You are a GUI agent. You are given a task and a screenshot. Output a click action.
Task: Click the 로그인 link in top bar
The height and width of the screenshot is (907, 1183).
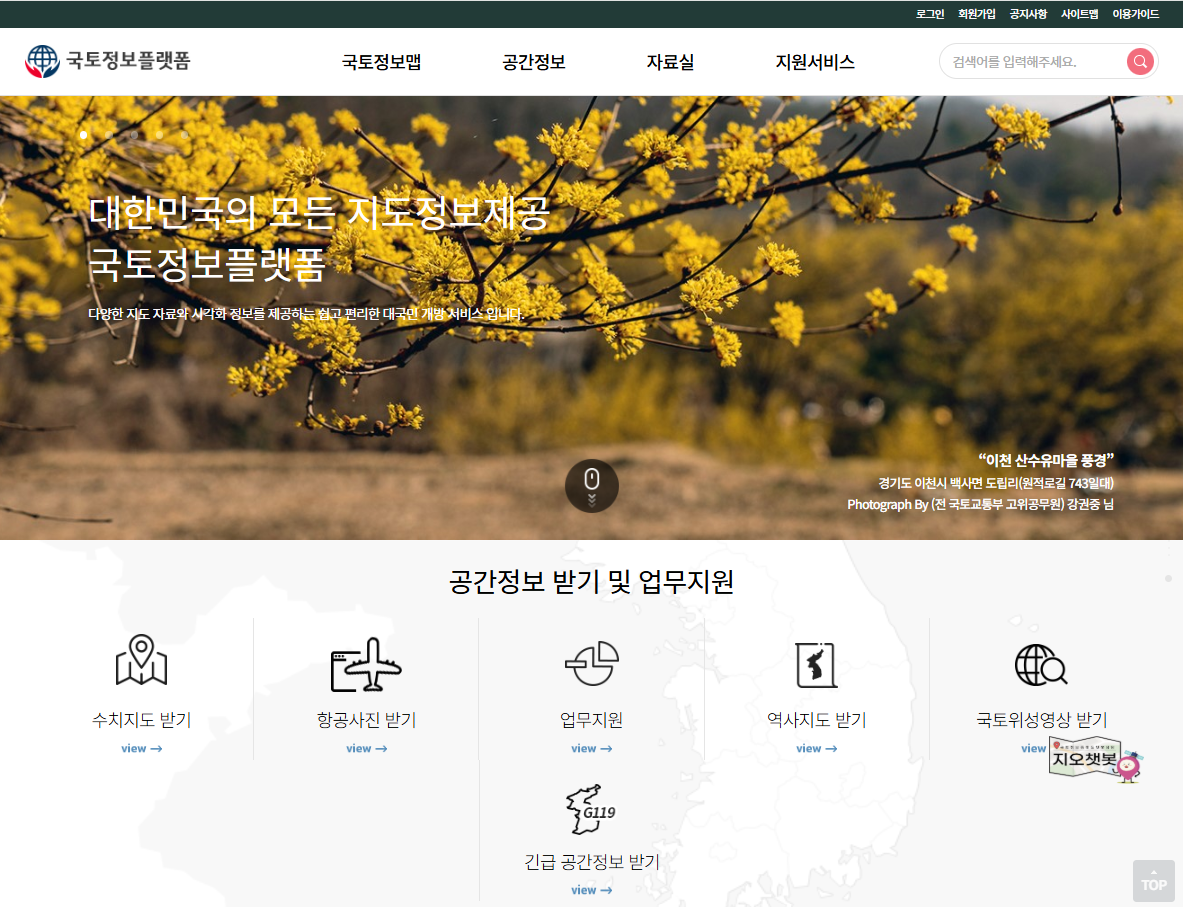(930, 14)
